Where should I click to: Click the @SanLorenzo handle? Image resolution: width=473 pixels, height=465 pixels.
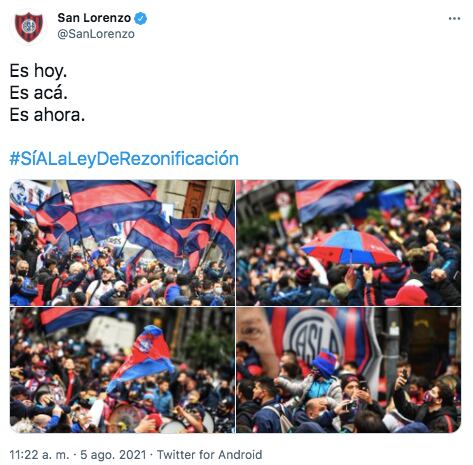click(96, 34)
